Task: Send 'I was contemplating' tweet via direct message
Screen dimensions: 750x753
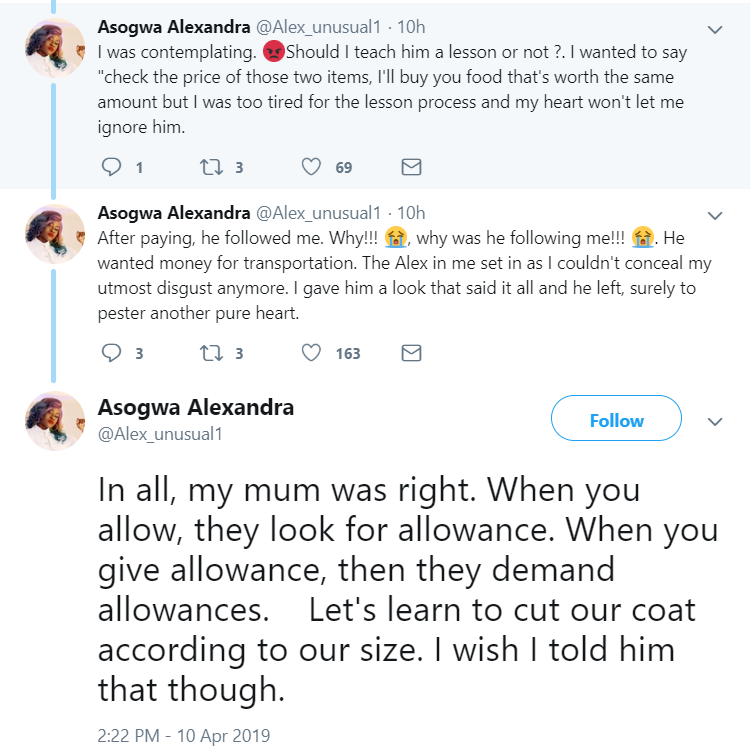Action: [411, 167]
